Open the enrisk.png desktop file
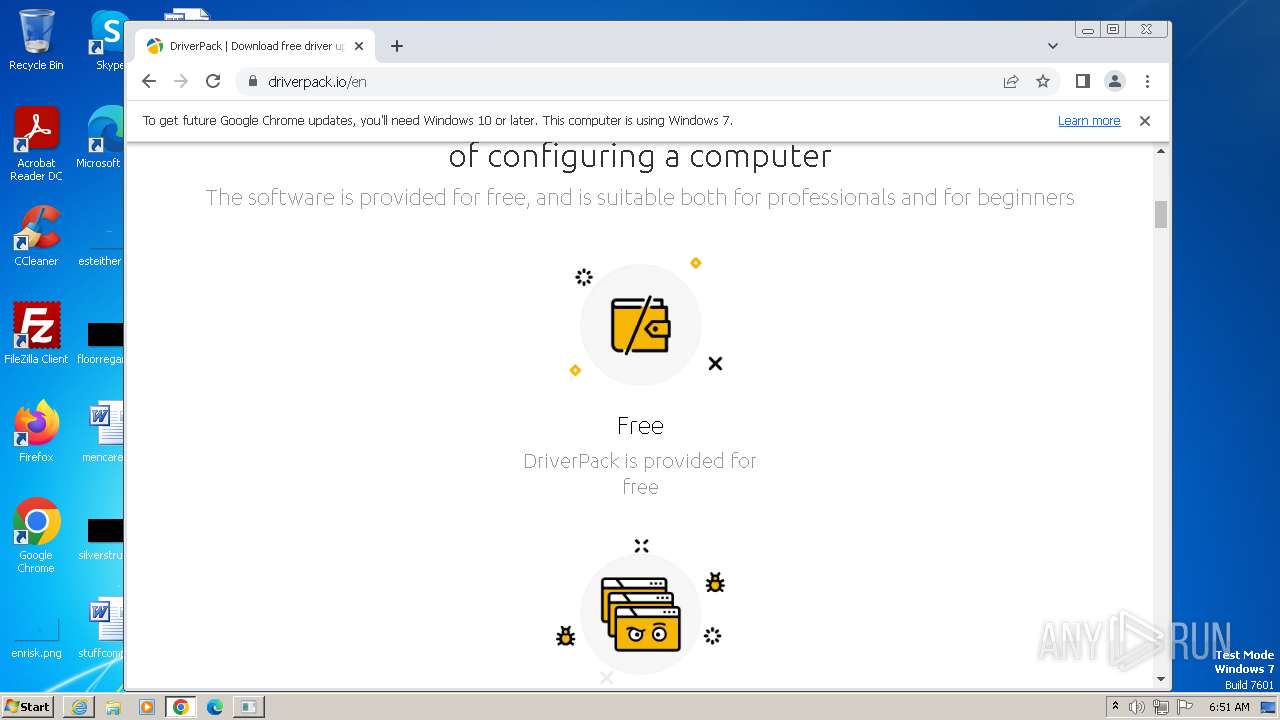This screenshot has width=1280, height=720. (x=36, y=636)
